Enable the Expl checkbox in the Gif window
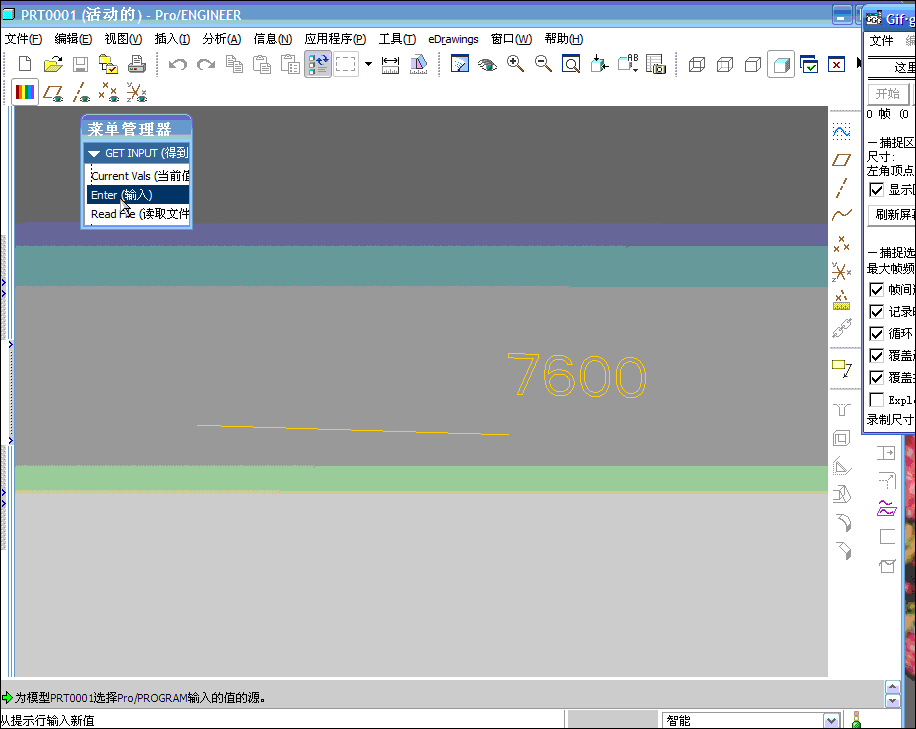The width and height of the screenshot is (916, 729). point(876,400)
